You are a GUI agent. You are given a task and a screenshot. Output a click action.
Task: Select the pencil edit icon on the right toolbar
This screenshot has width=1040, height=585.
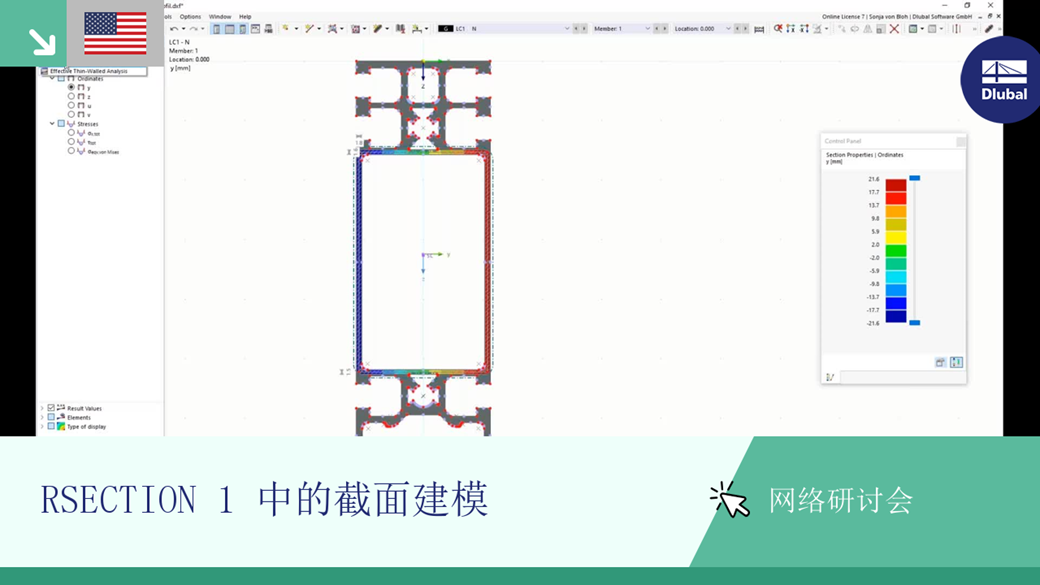pos(990,28)
